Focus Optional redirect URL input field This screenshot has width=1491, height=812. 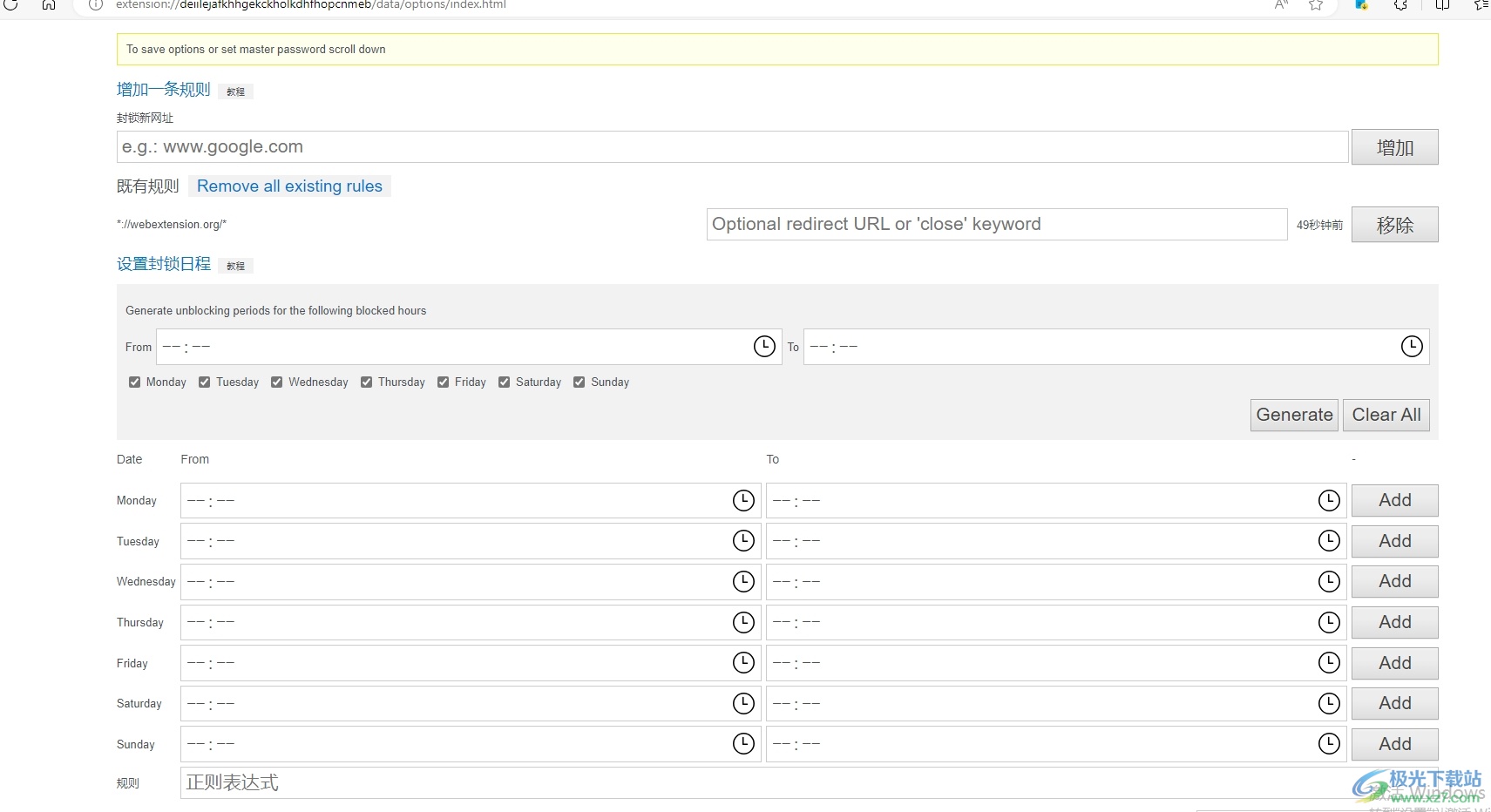(x=997, y=224)
